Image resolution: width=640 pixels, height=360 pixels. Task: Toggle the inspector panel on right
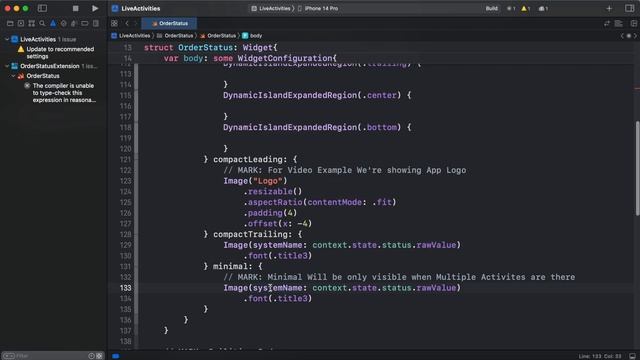click(629, 8)
